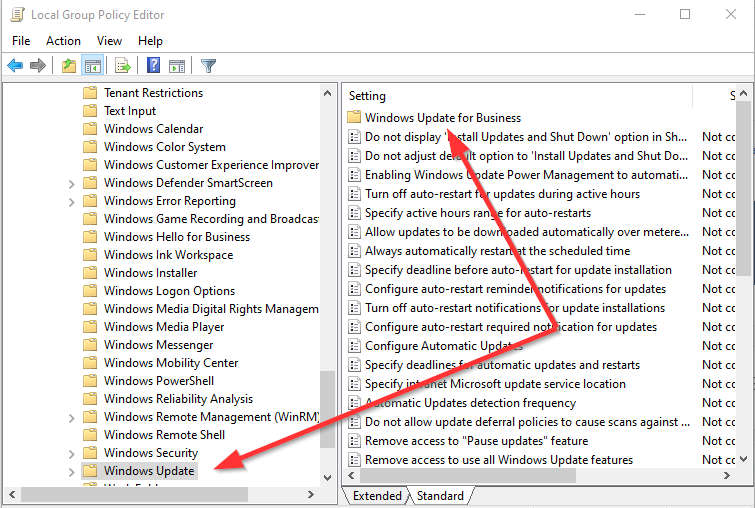Screen dimensions: 755x508
Task: Select Windows Logon Options folder
Action: pyautogui.click(x=169, y=290)
